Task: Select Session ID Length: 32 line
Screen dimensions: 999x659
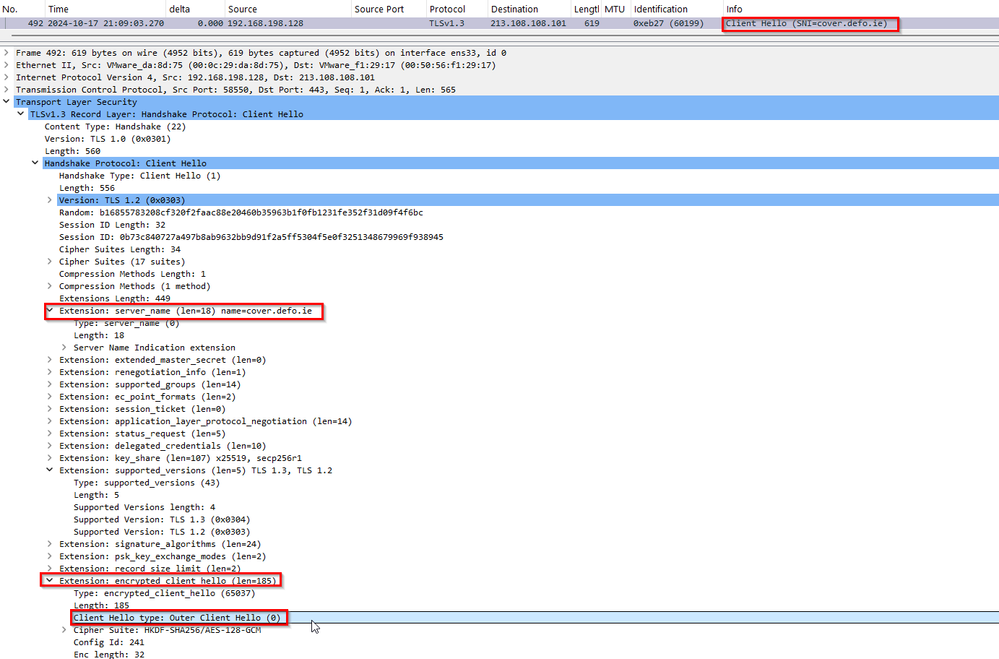Action: pyautogui.click(x=112, y=225)
